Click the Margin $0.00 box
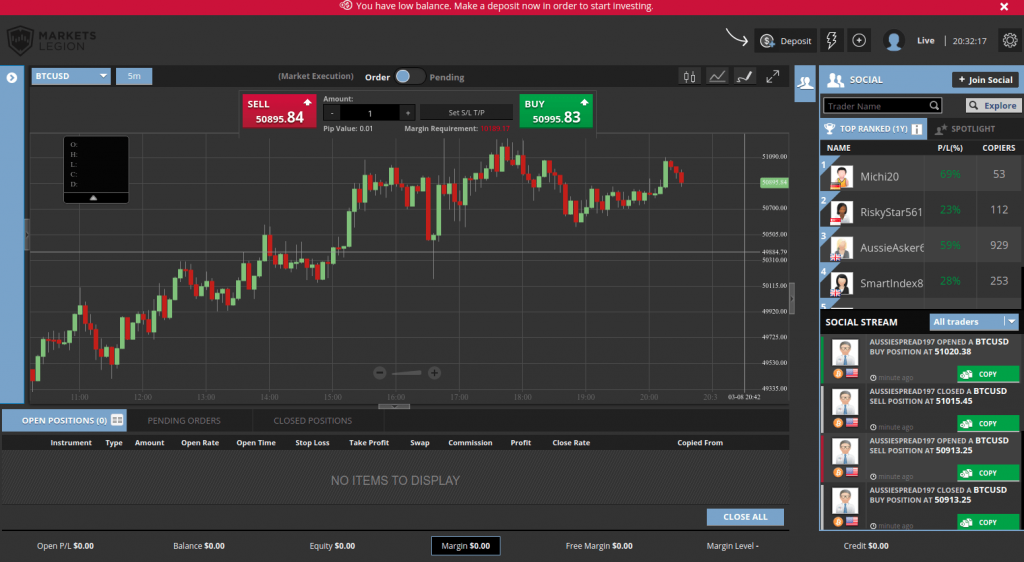This screenshot has width=1024, height=562. [x=466, y=546]
